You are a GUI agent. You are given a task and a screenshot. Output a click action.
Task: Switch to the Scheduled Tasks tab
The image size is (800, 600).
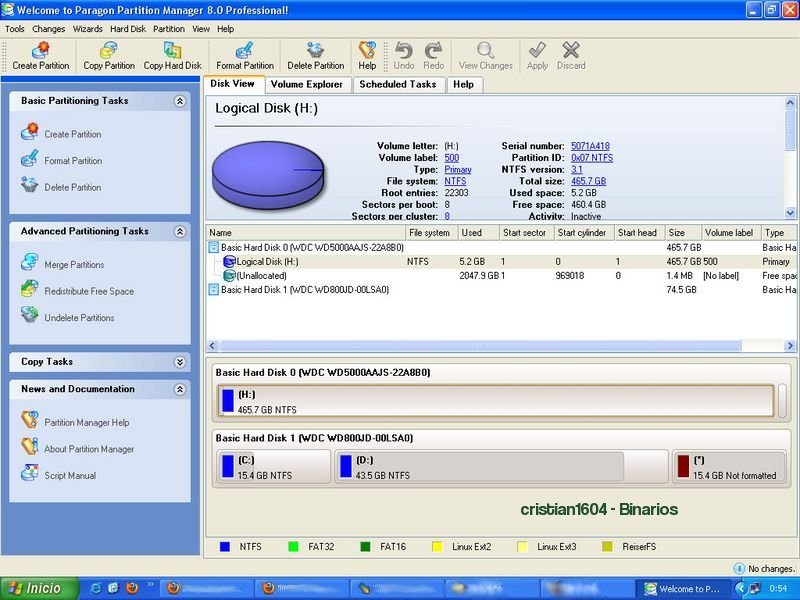(397, 85)
